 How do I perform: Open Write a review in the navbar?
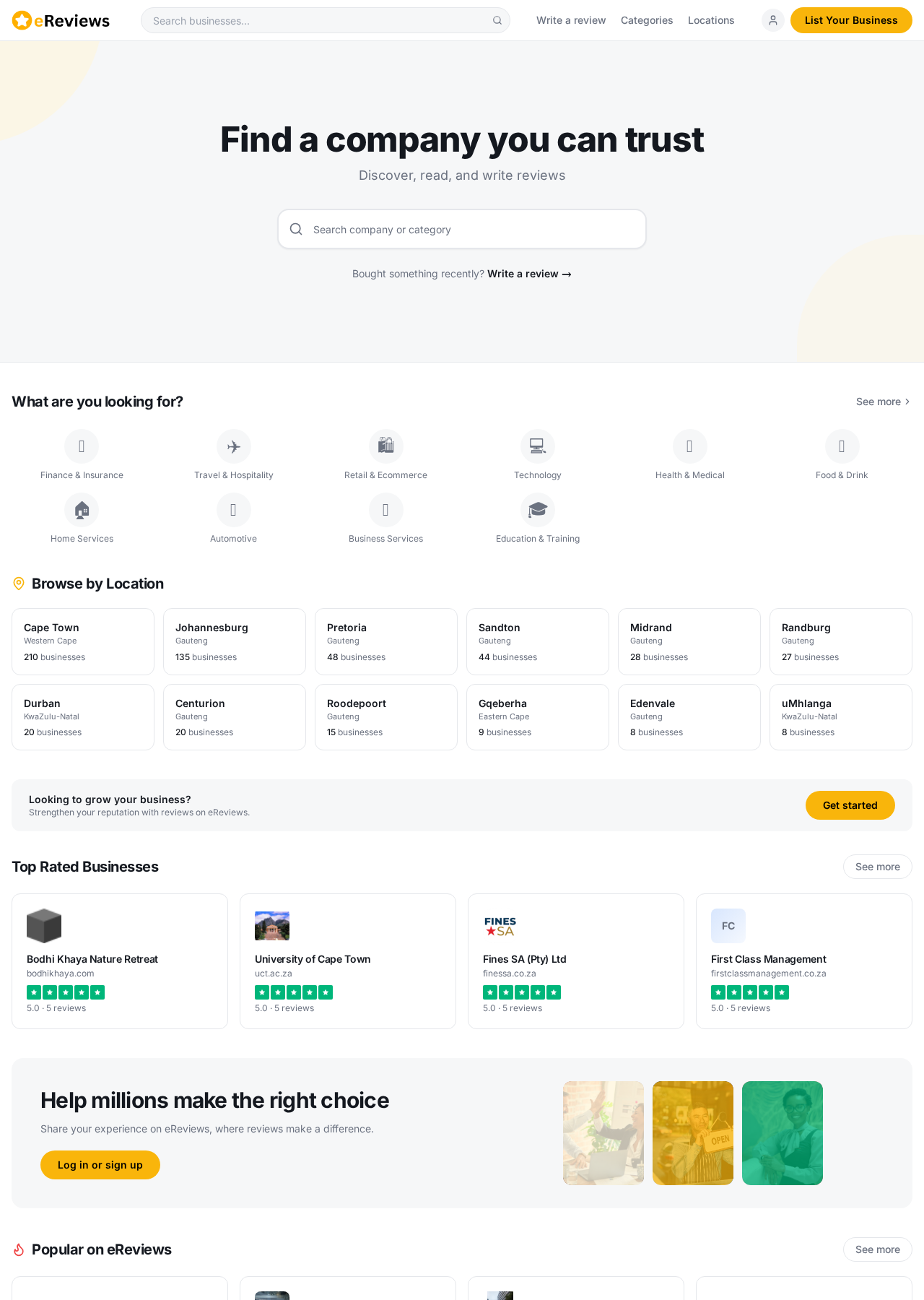(571, 20)
